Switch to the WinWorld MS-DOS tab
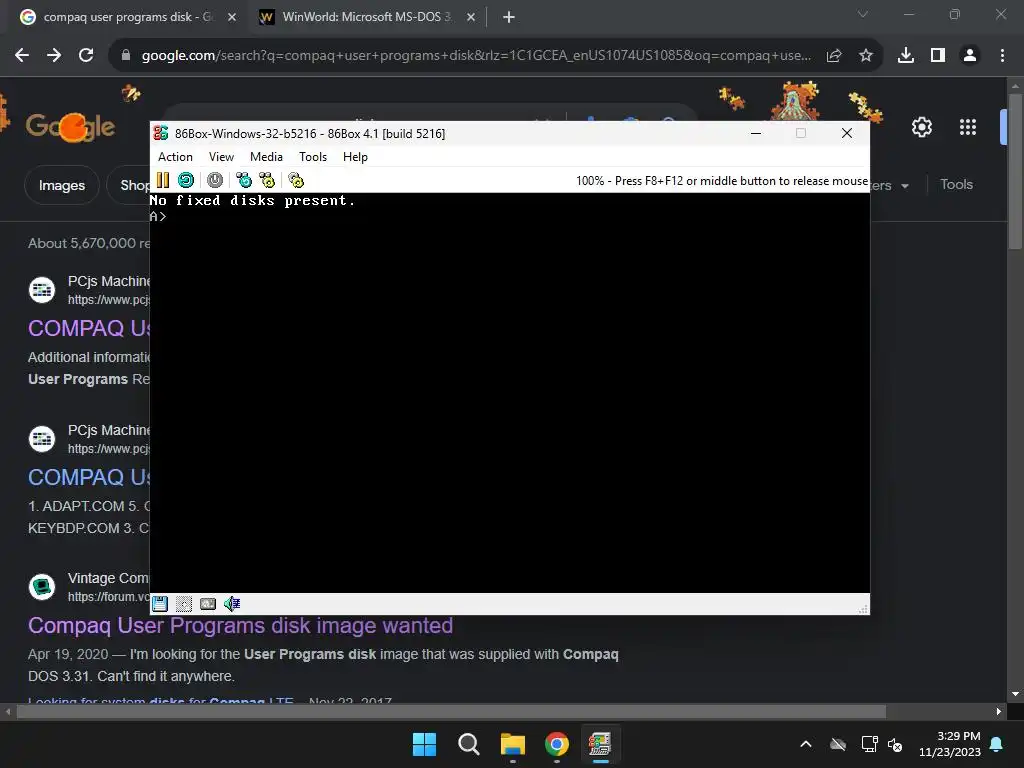Screen dimensions: 1024x768 pos(366,17)
